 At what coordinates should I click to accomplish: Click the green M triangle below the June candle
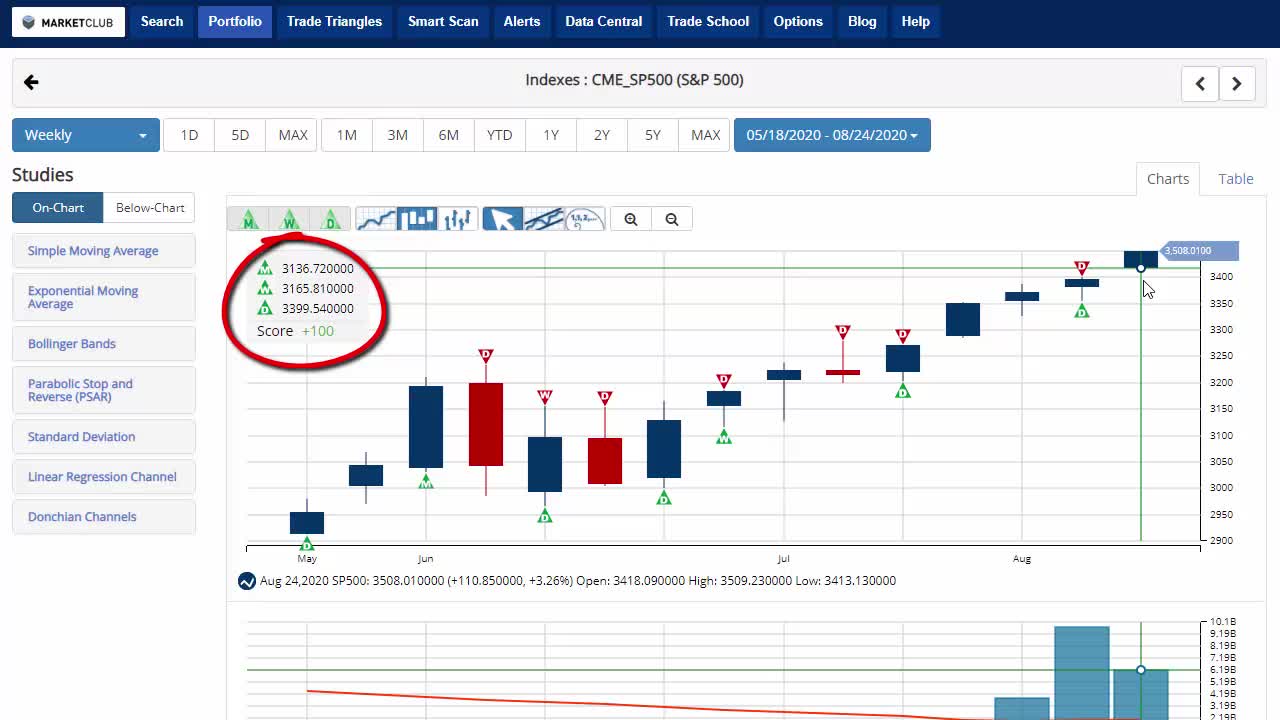pos(426,481)
